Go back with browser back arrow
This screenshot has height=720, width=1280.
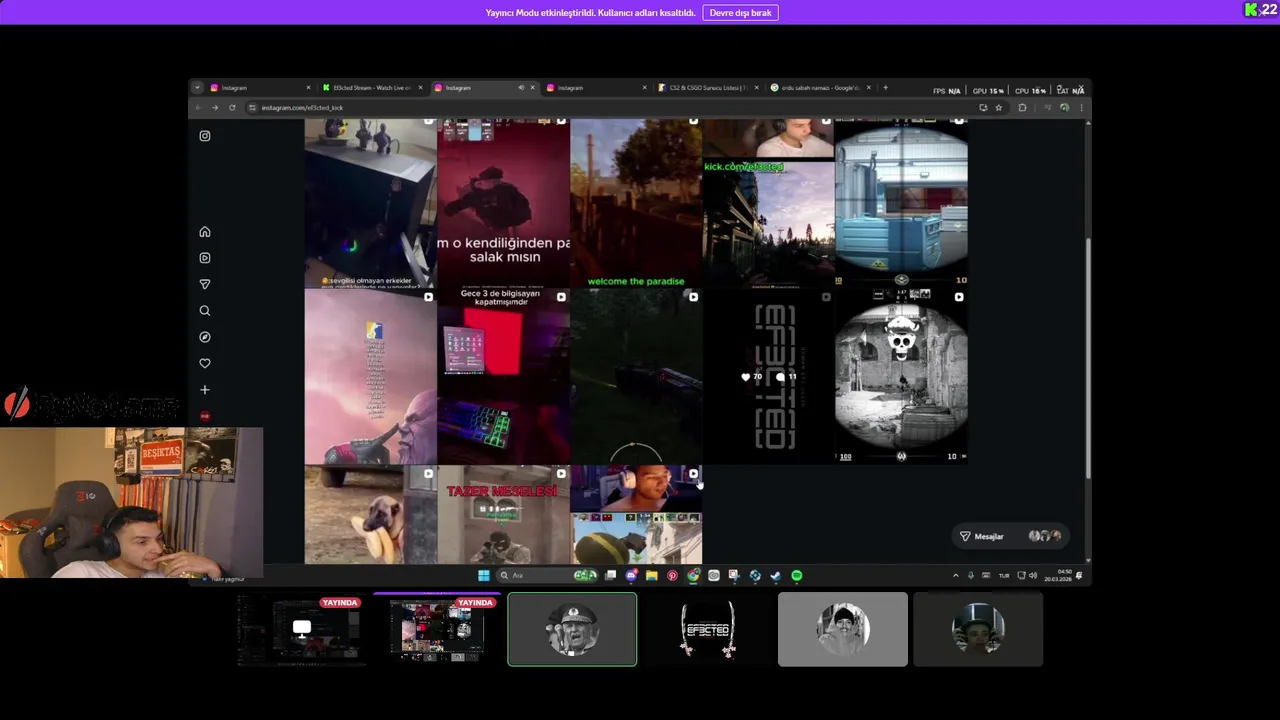click(x=198, y=108)
